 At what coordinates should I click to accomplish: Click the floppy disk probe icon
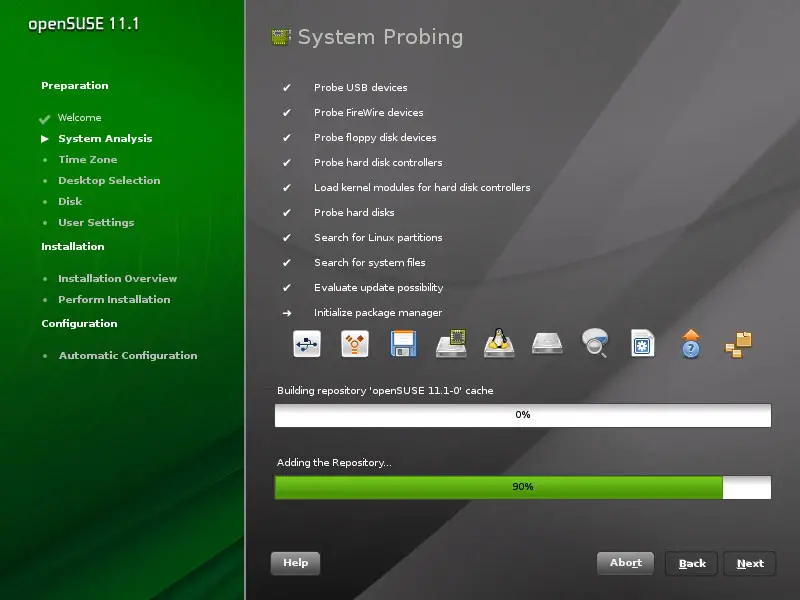(x=403, y=343)
